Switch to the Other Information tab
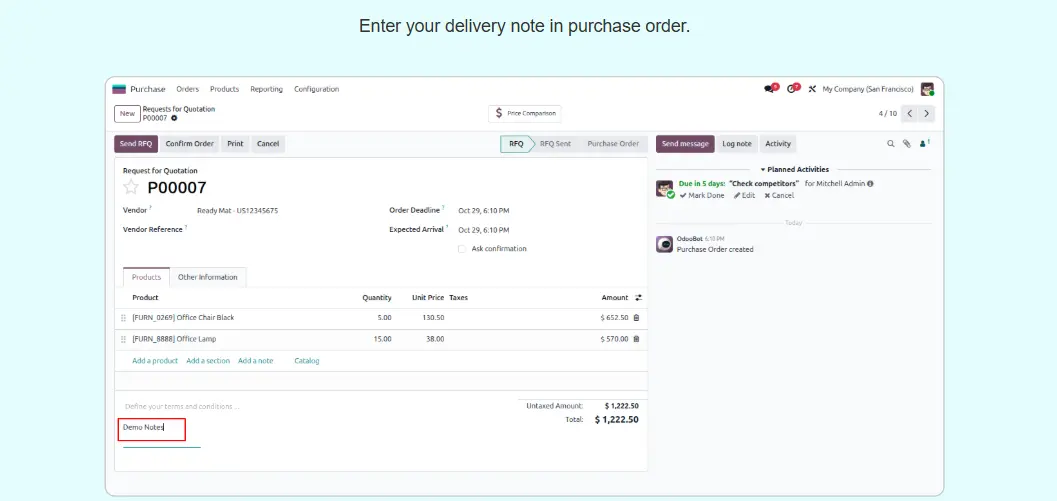 pyautogui.click(x=208, y=277)
